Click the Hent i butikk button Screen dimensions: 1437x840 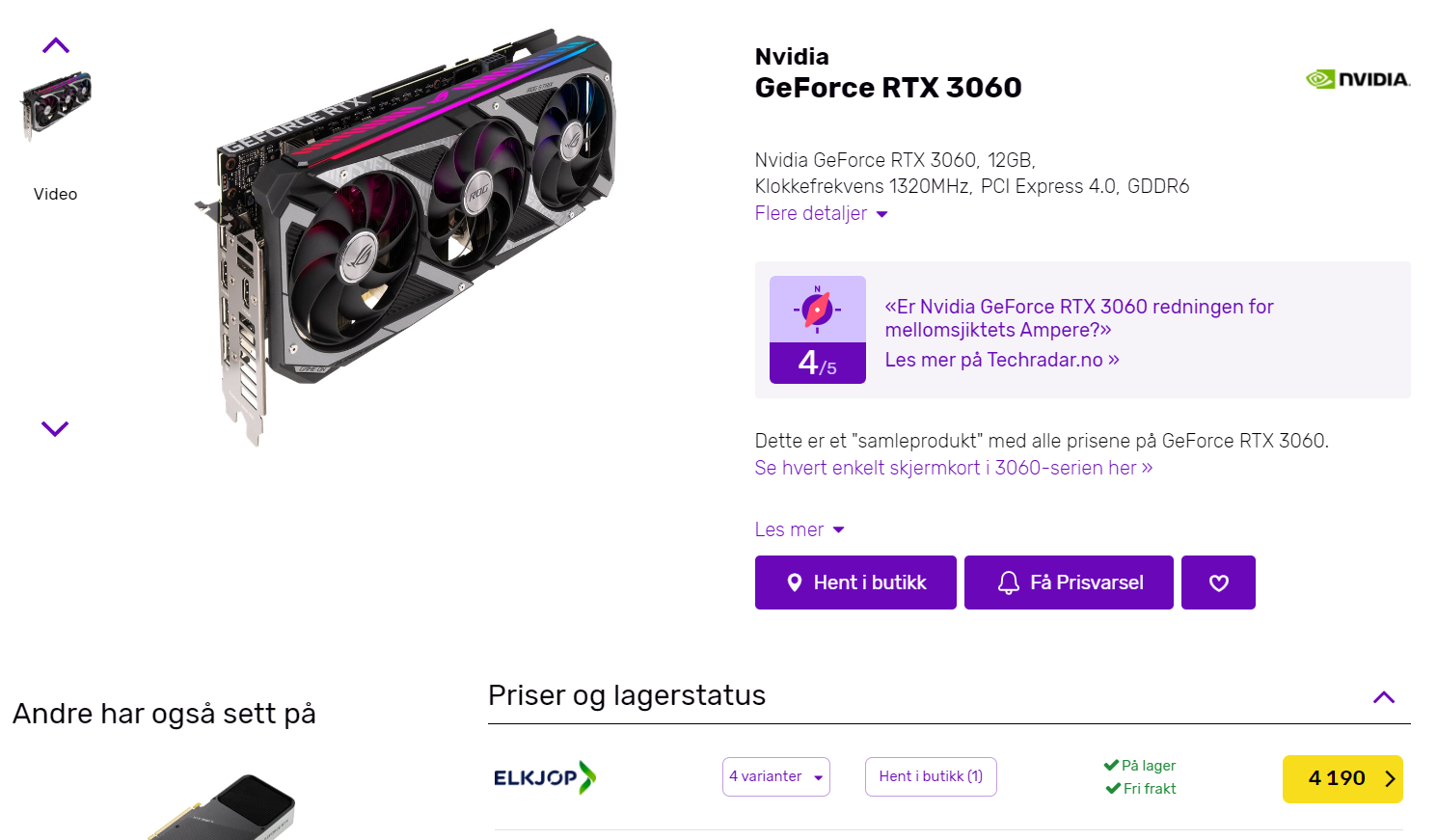coord(855,583)
